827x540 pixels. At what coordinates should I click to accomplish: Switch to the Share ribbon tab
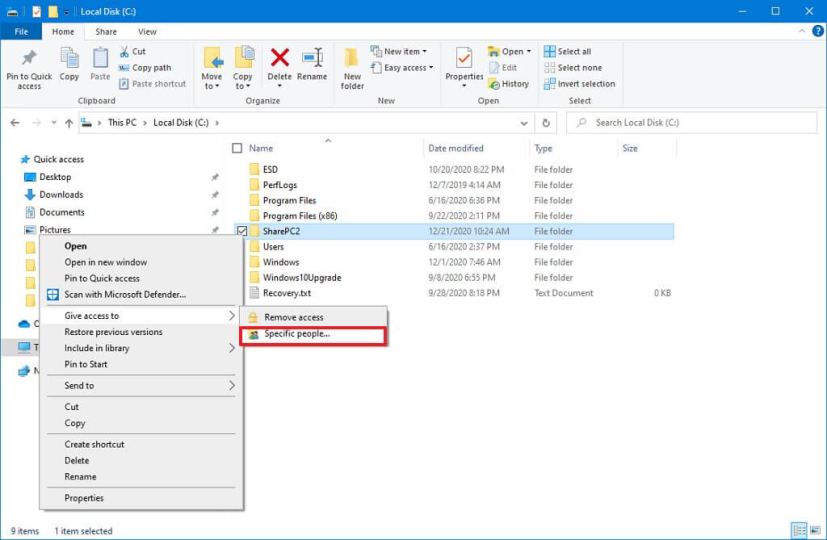(106, 32)
